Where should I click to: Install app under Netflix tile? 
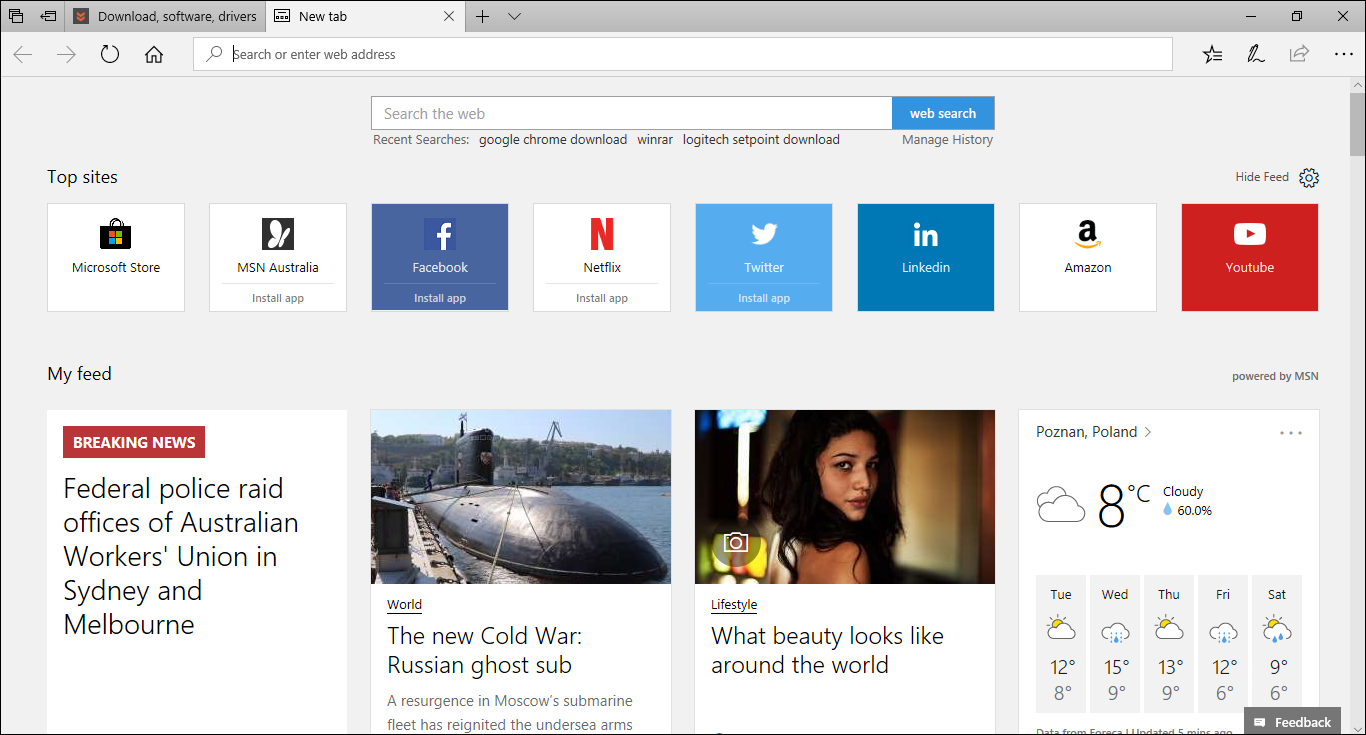(602, 298)
